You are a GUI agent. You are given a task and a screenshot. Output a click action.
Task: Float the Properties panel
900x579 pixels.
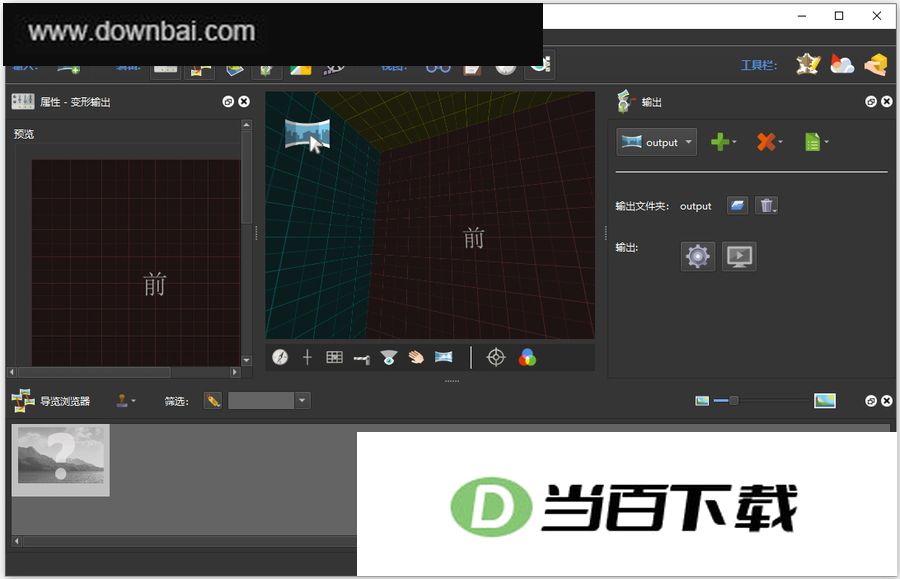[228, 102]
